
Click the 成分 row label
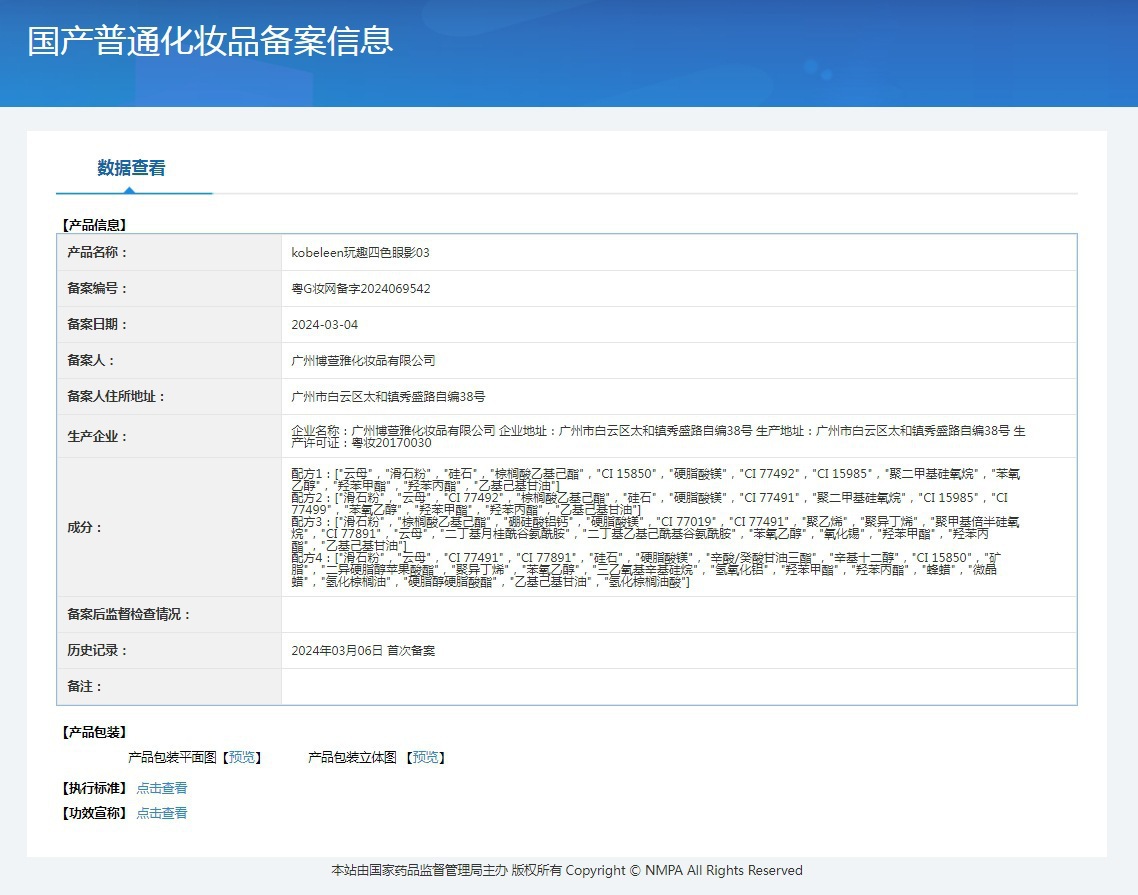coord(84,527)
